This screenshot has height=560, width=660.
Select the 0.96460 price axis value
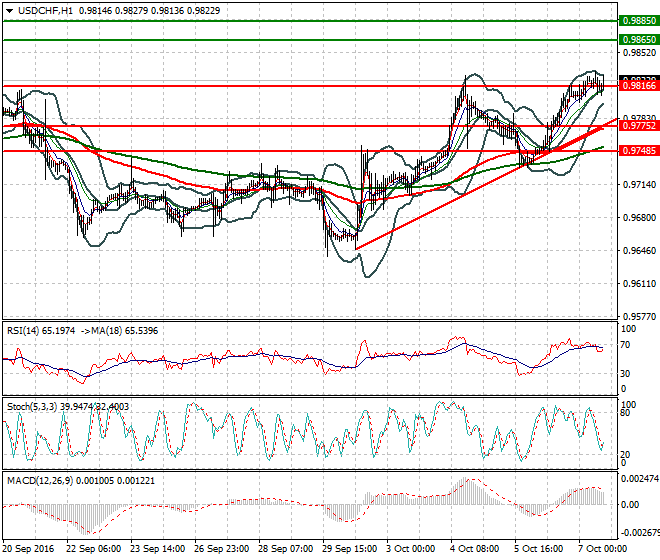(x=639, y=251)
